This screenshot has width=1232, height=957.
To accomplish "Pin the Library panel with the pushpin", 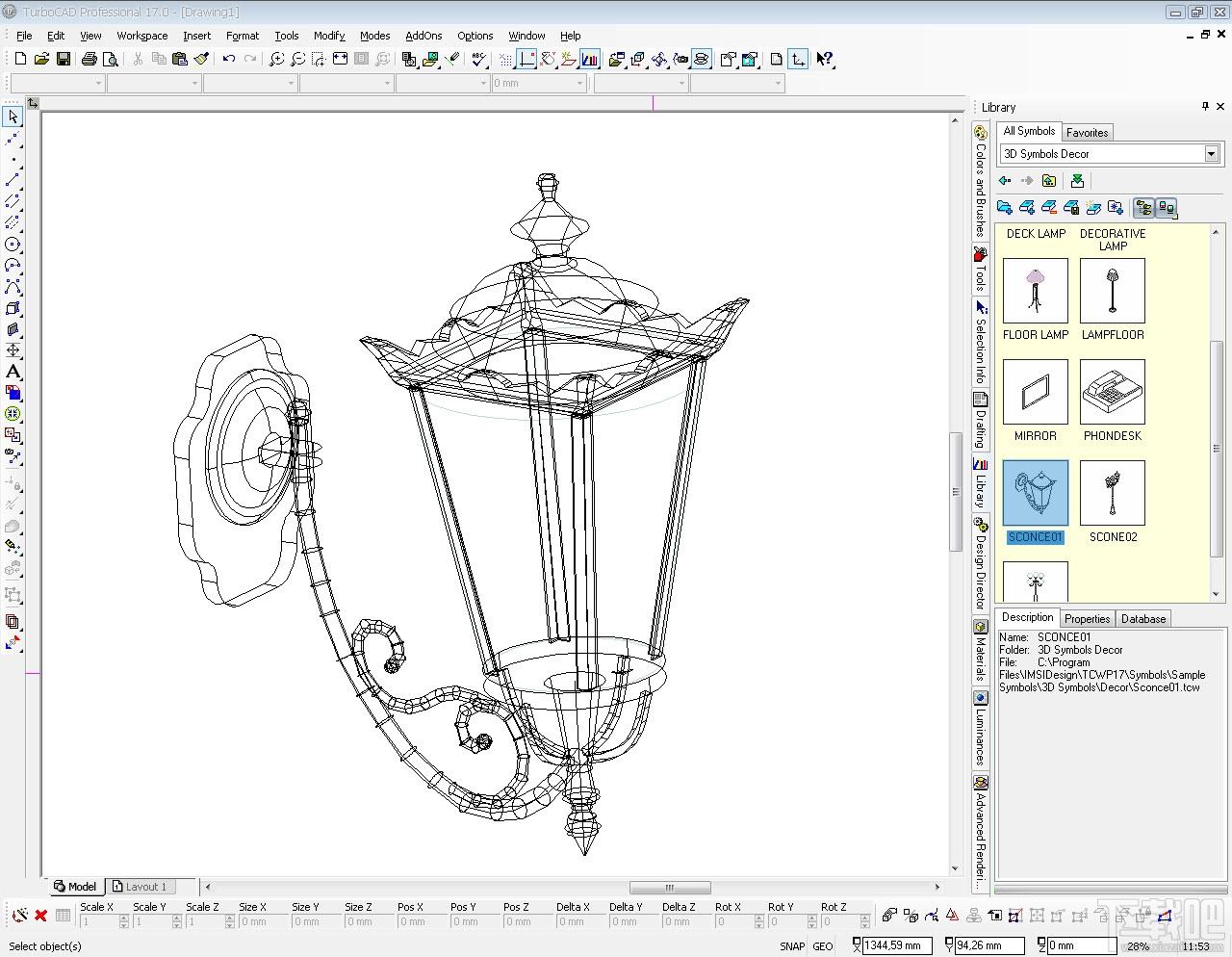I will pyautogui.click(x=1204, y=107).
